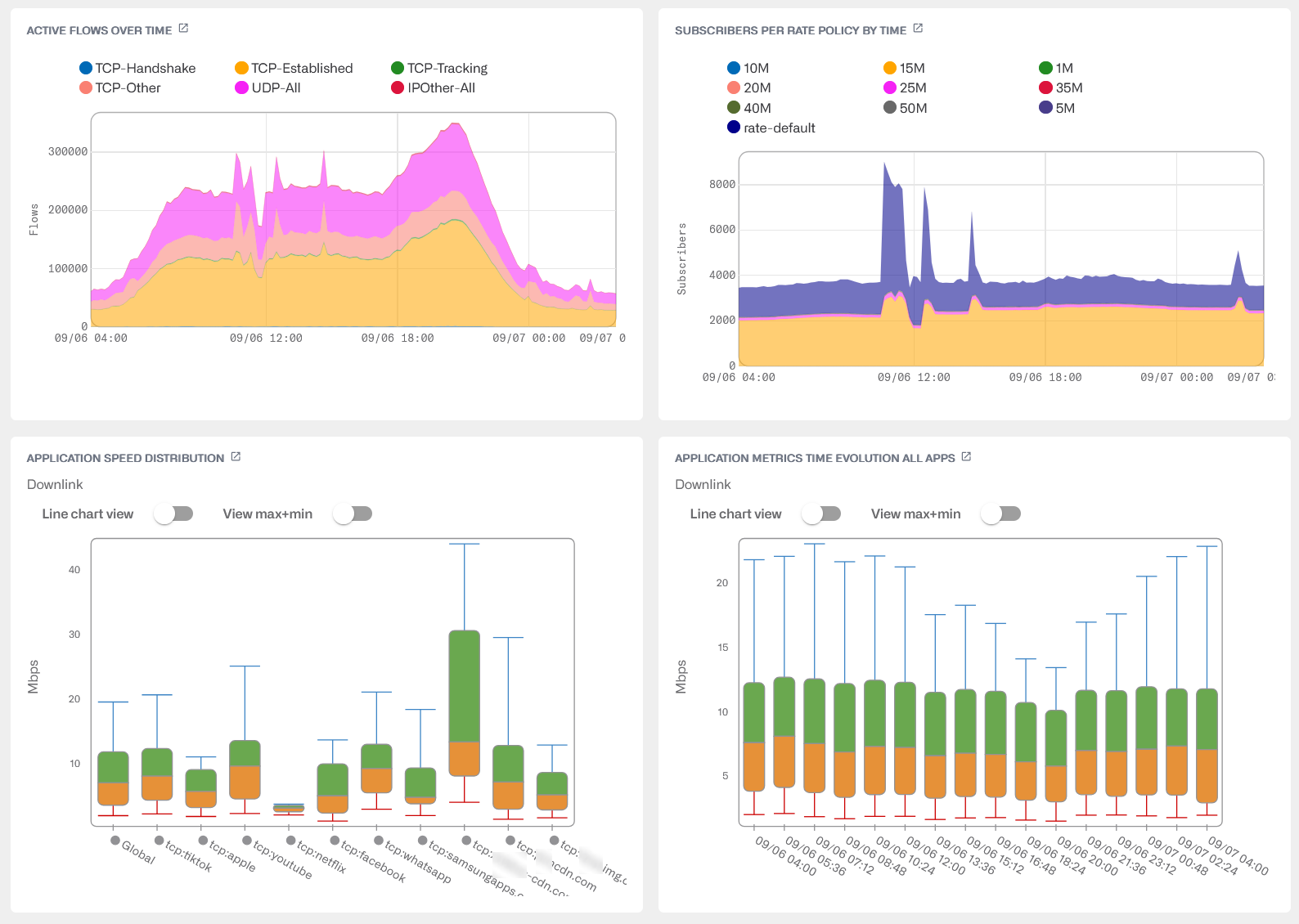Open Application Speed Distribution external link icon
The image size is (1299, 924).
[x=236, y=456]
